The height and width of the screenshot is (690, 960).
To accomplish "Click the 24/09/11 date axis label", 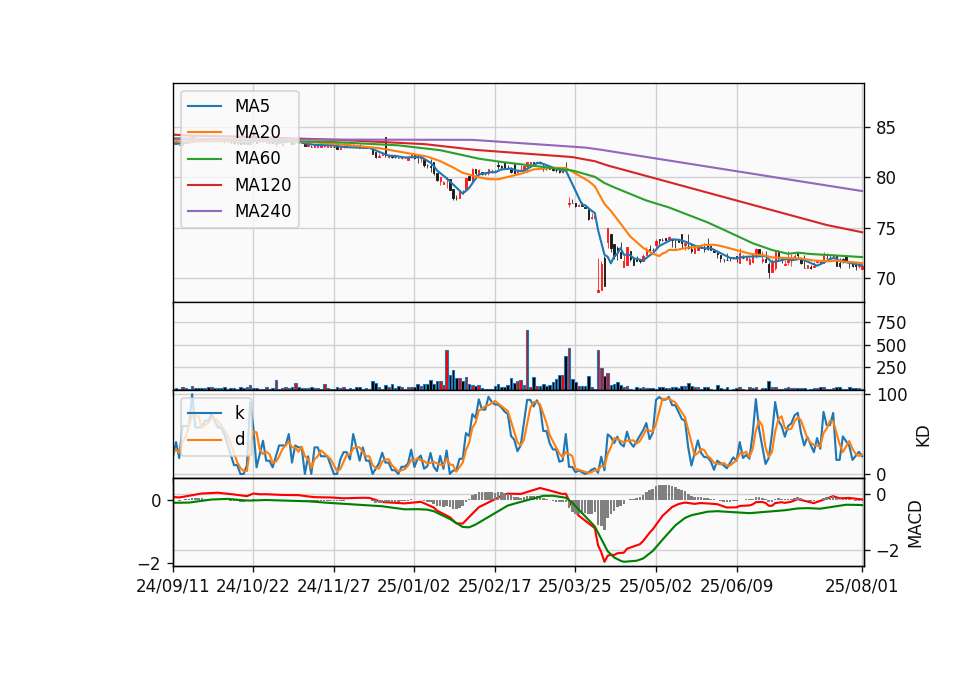I will (x=173, y=586).
